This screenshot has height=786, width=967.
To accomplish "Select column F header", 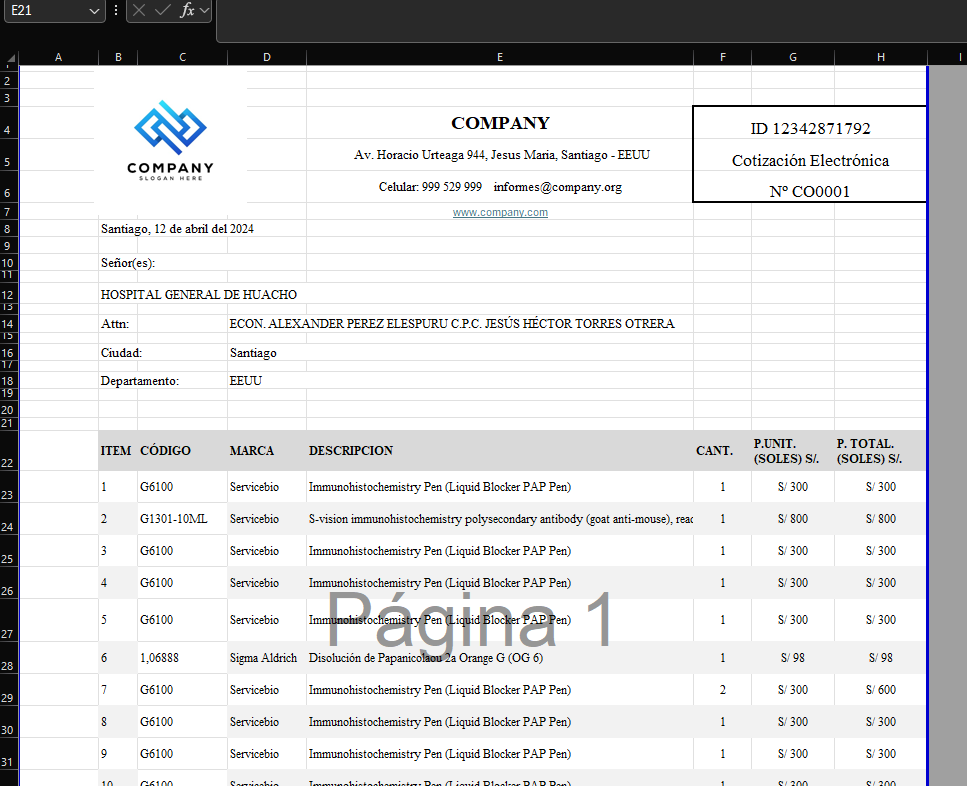I will click(x=722, y=57).
